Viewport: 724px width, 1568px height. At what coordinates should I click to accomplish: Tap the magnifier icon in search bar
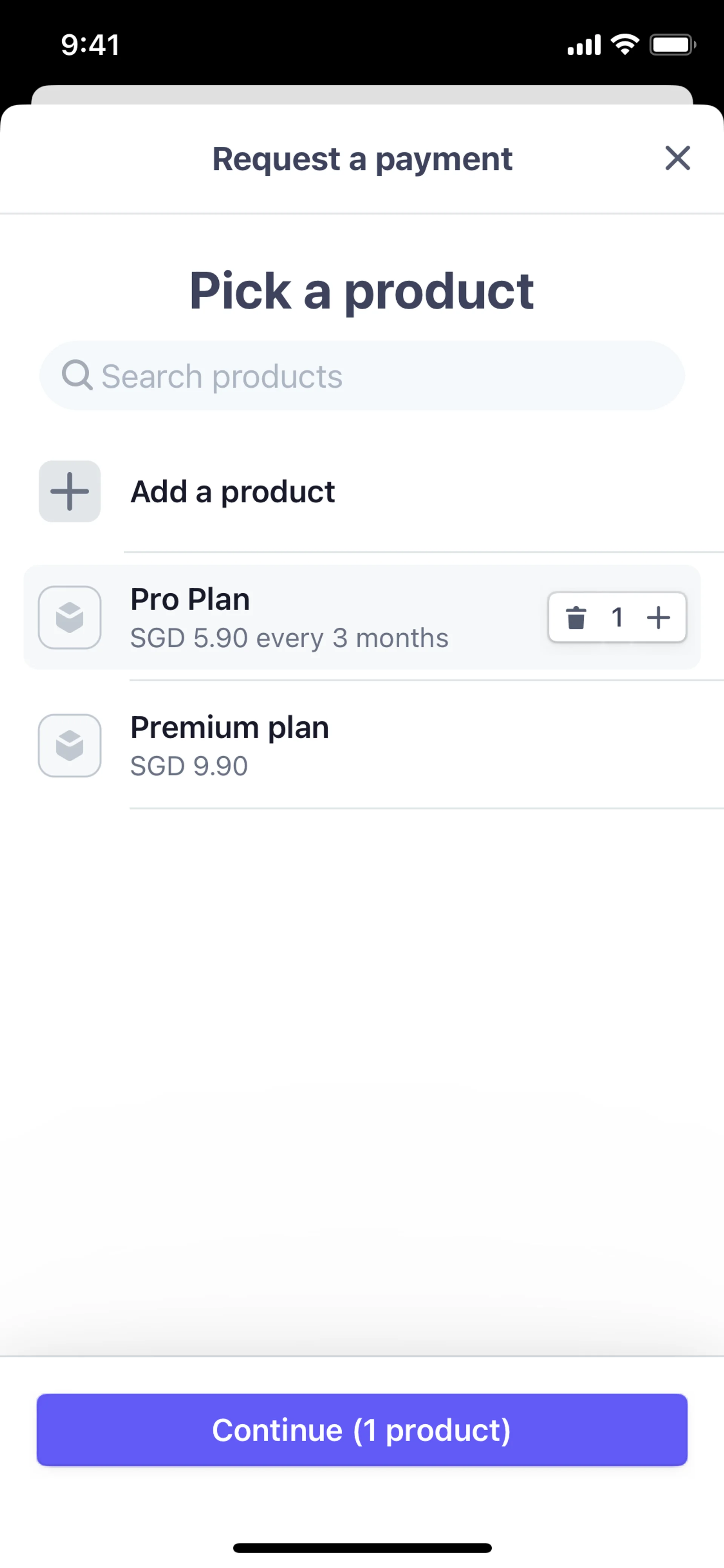[x=77, y=375]
